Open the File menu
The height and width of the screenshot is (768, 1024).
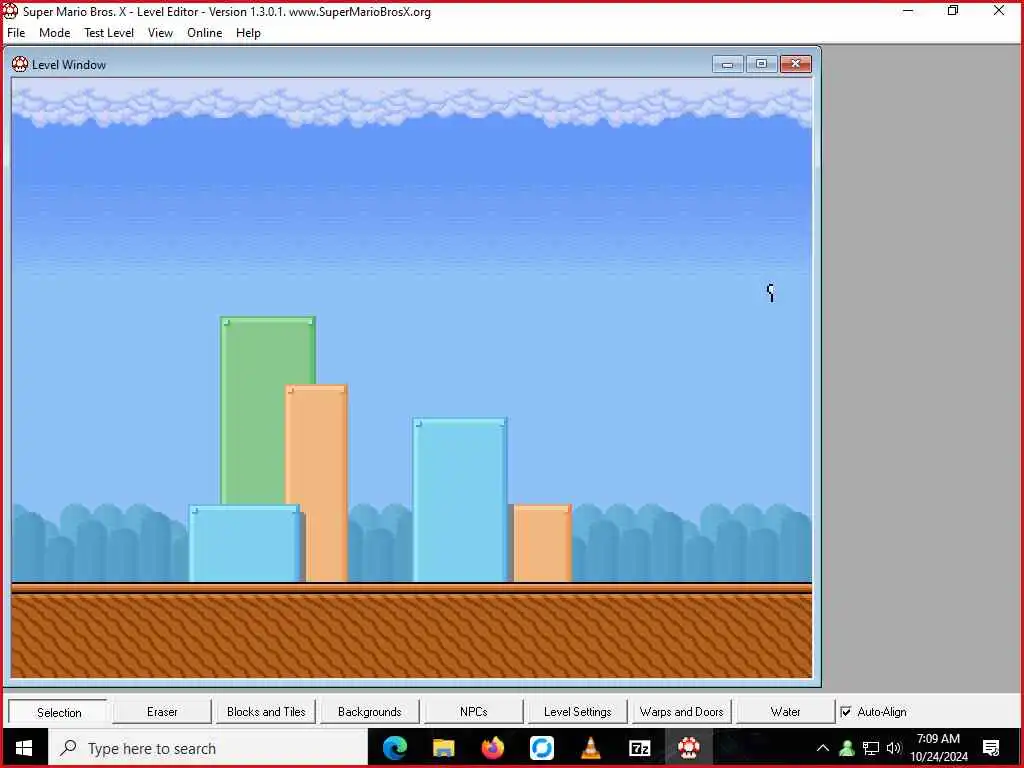coord(16,33)
